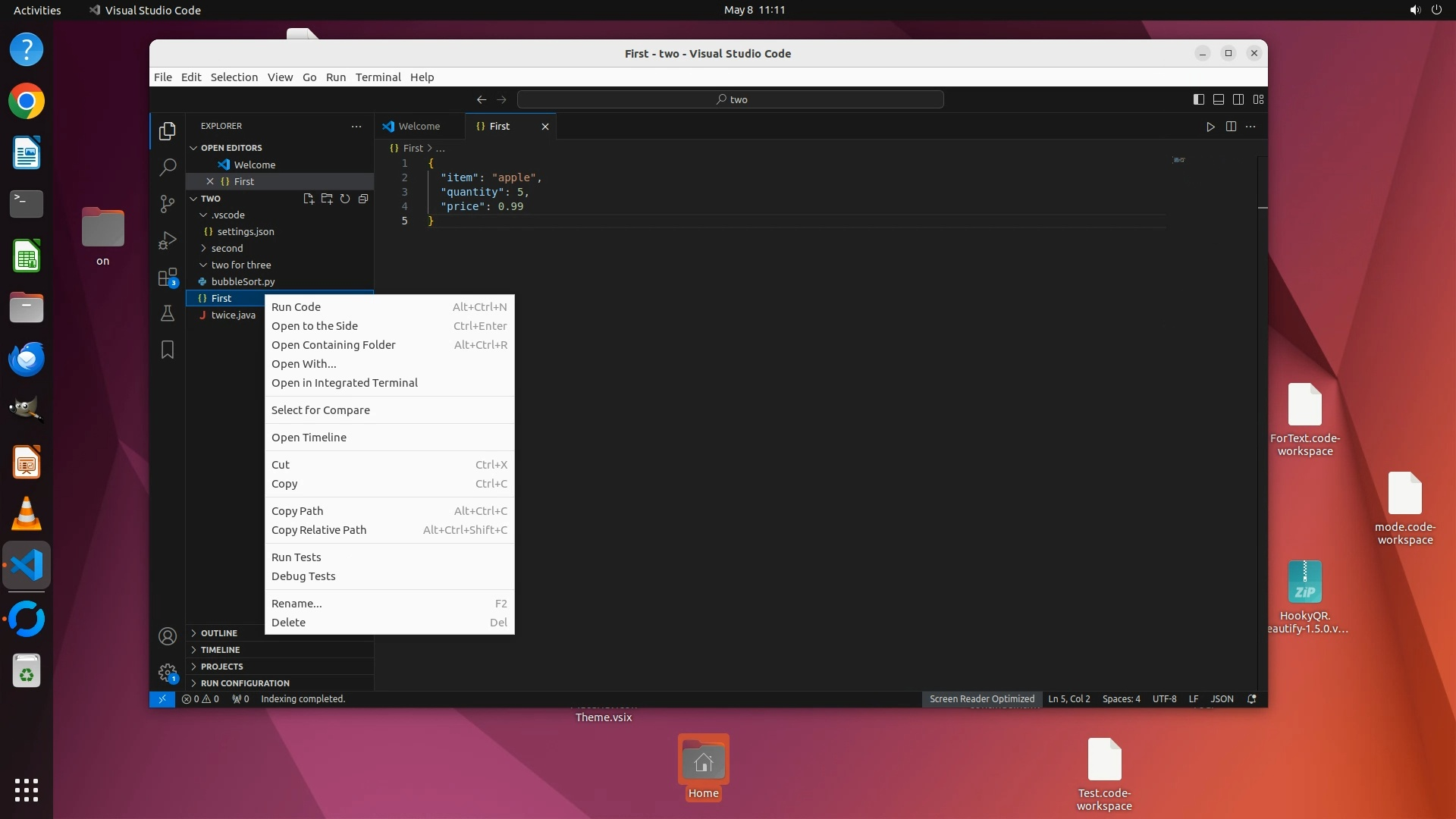The width and height of the screenshot is (1456, 819).
Task: Click the command center search field
Action: click(730, 99)
